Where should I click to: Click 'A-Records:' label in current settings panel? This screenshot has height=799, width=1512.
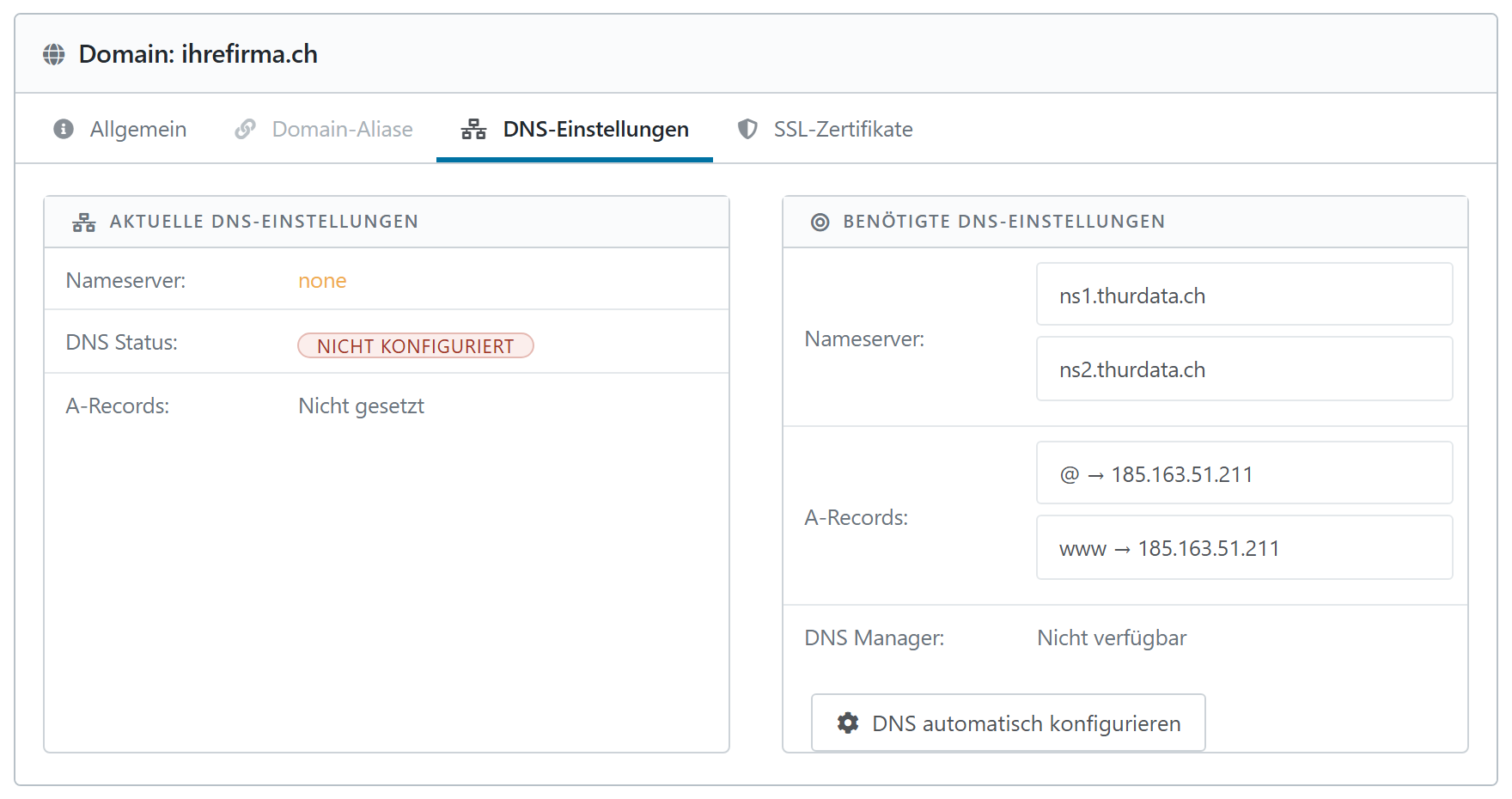point(118,406)
